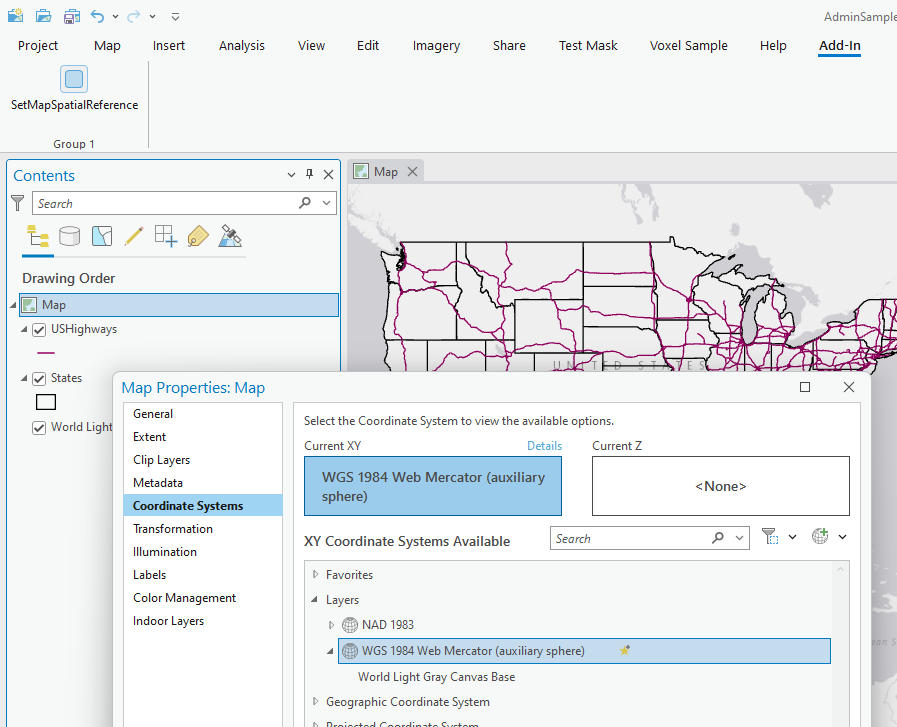Select List By Labeling tag icon
Viewport: 897px width, 727px height.
click(x=198, y=236)
